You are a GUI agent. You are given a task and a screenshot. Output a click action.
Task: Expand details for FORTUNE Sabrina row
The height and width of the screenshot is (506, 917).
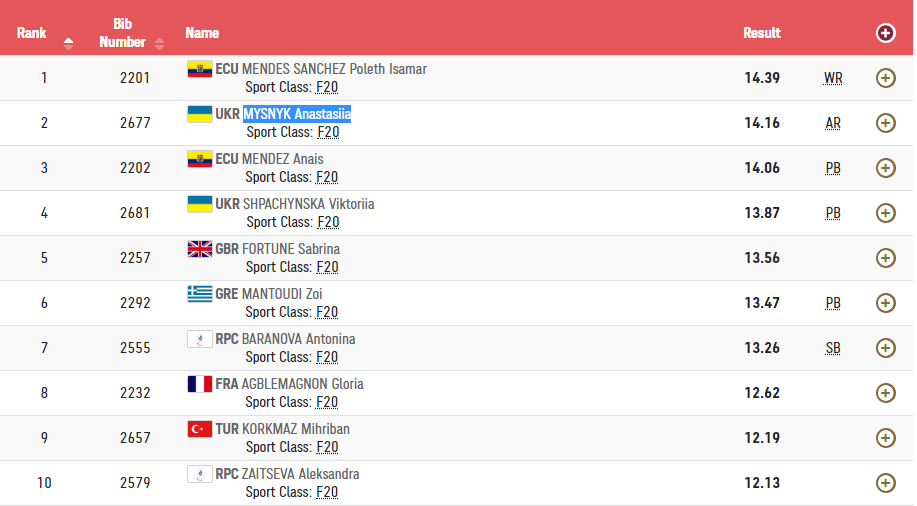[885, 258]
